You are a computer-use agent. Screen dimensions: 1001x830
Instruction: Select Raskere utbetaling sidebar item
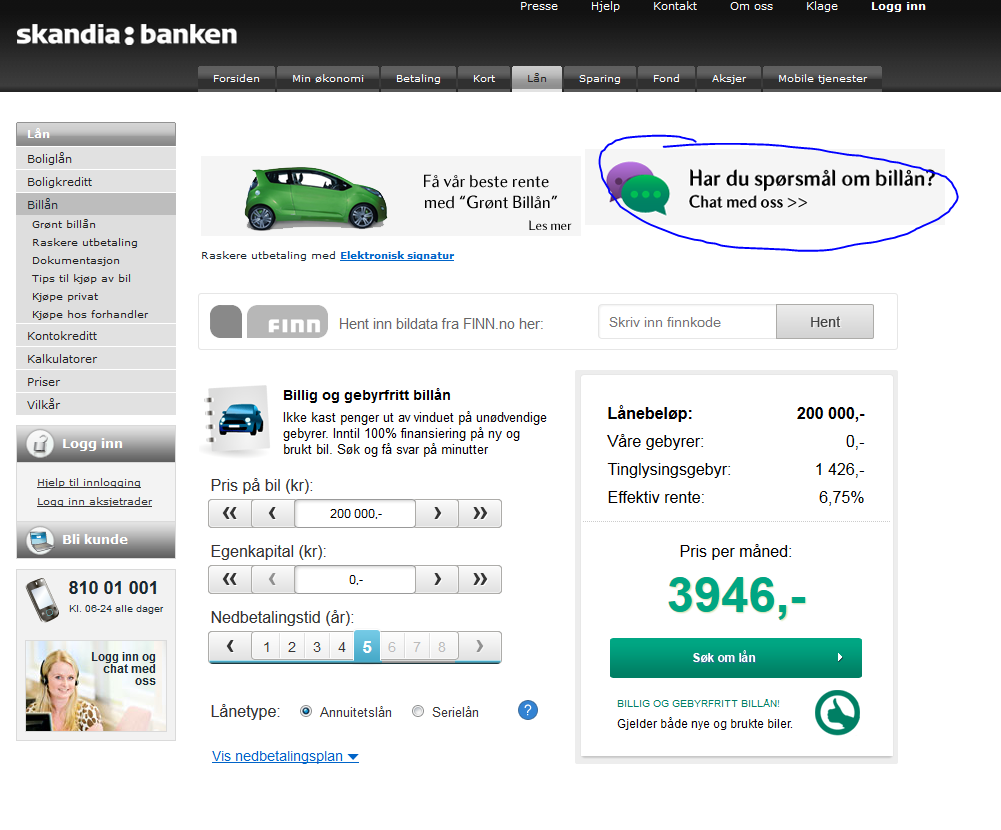85,243
